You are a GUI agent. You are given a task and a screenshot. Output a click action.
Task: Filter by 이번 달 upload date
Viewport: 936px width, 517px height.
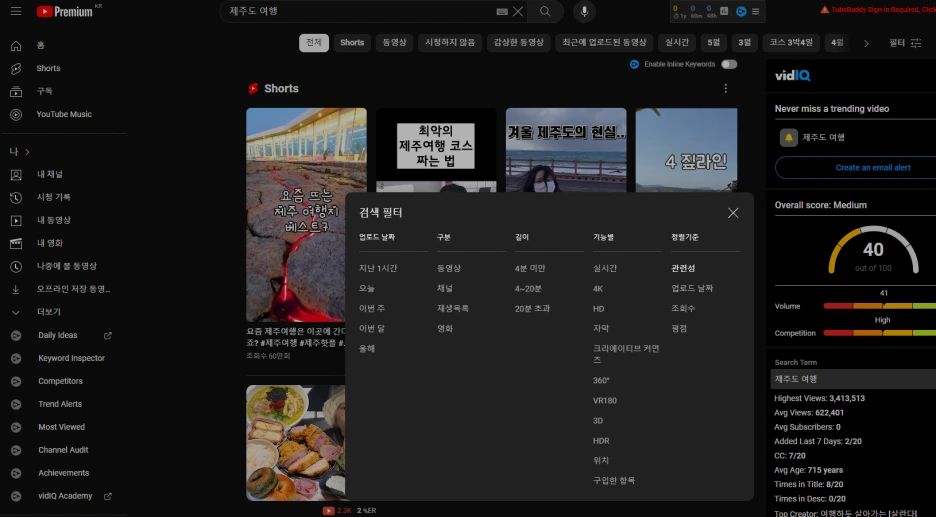[x=372, y=328]
